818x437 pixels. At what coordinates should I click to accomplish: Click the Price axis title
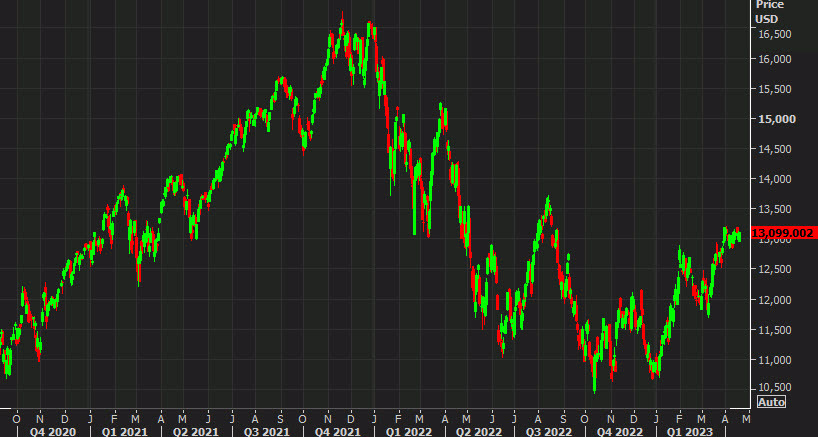pos(769,5)
